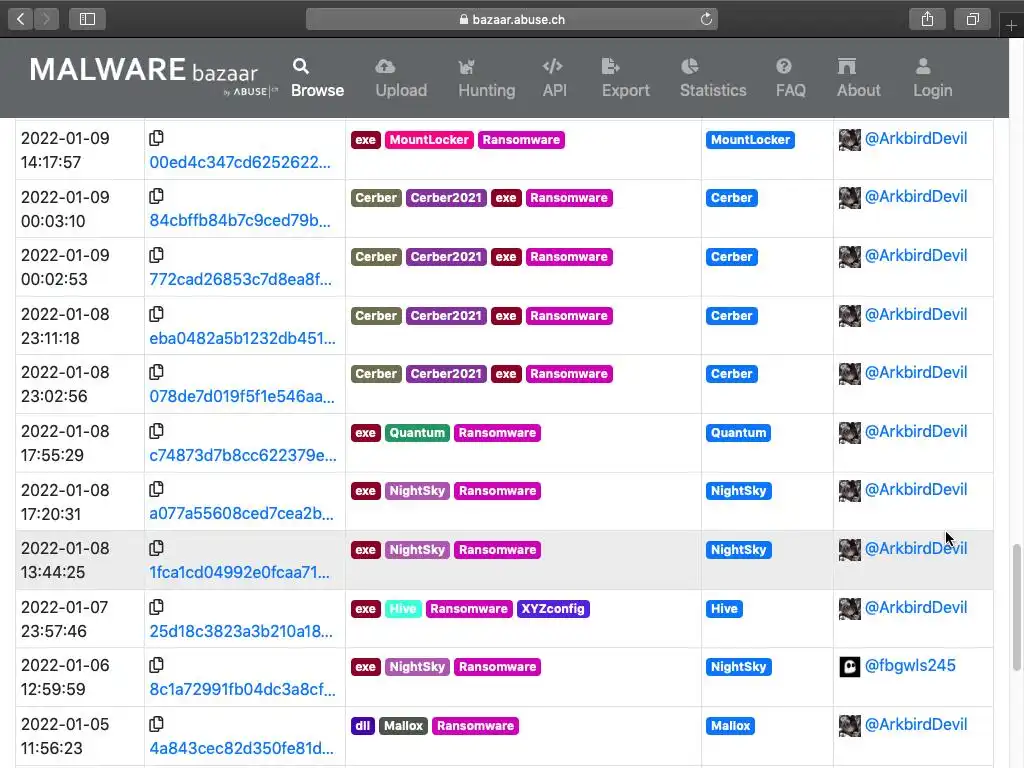This screenshot has height=768, width=1024.
Task: Click exe tag in Quantum row
Action: click(366, 433)
